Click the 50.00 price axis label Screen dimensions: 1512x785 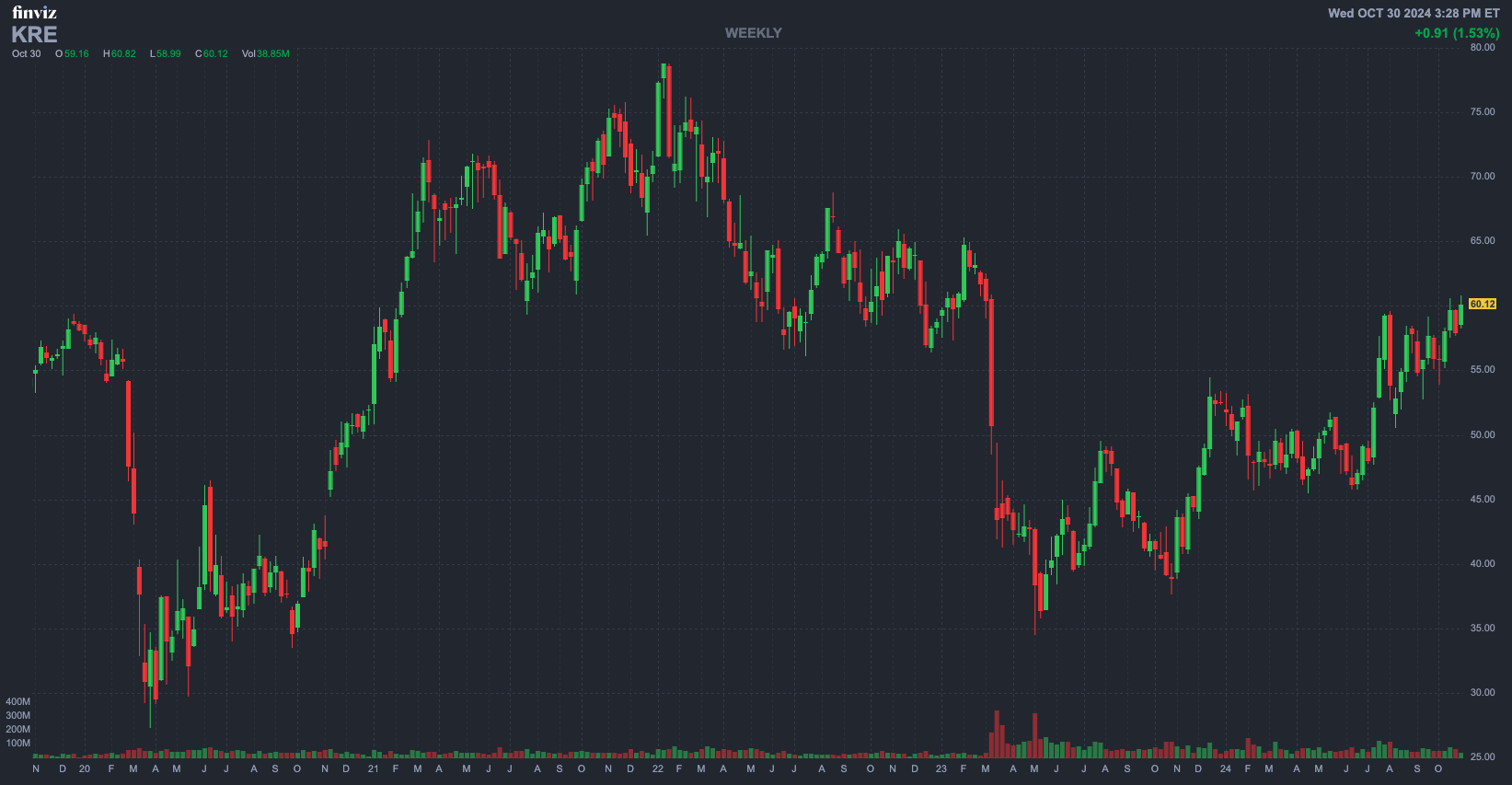tap(1482, 434)
